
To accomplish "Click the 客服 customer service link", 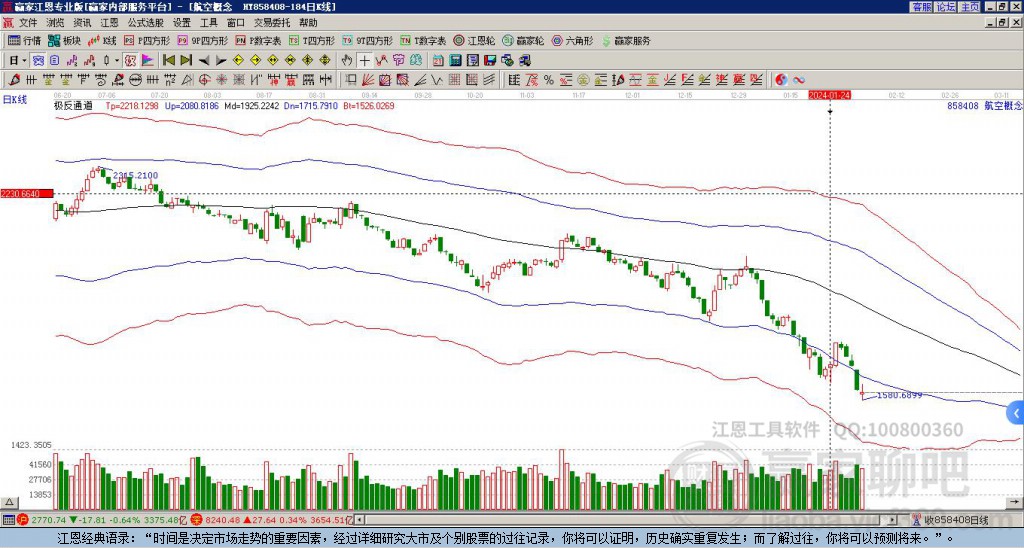I will click(x=921, y=7).
